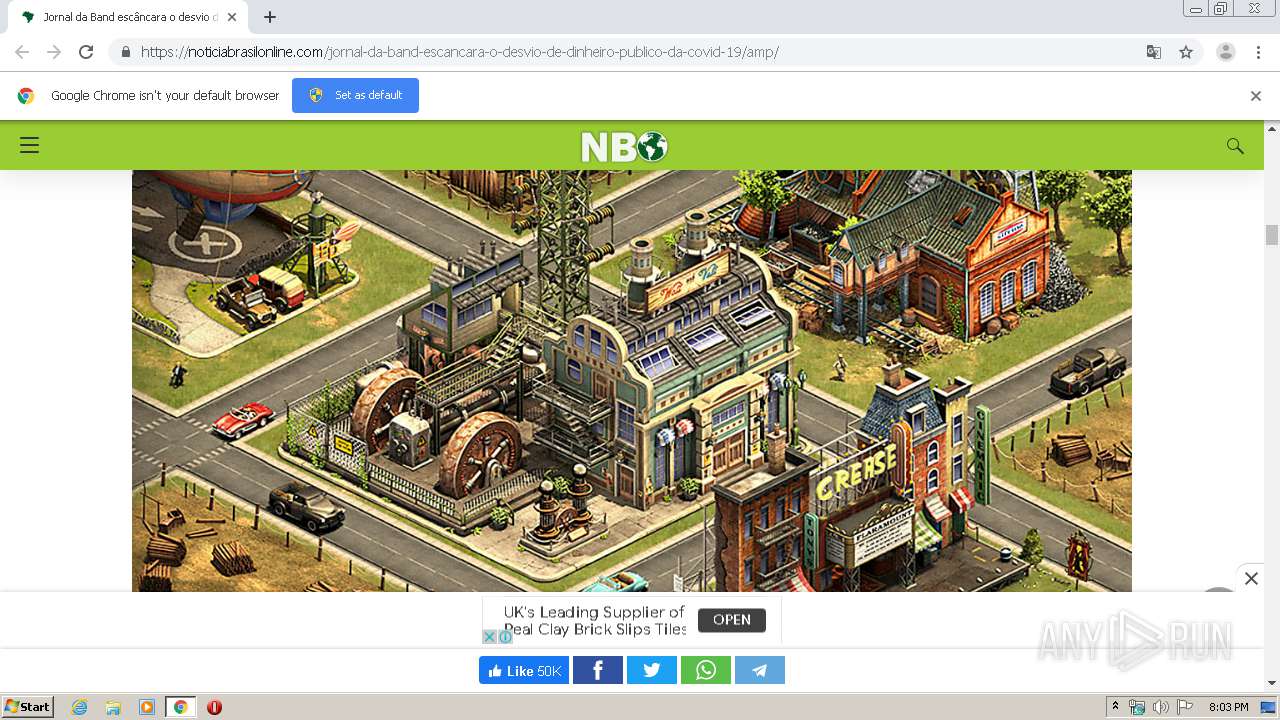Open the volume tray icon
Screen dimensions: 1280x720
(1160, 707)
